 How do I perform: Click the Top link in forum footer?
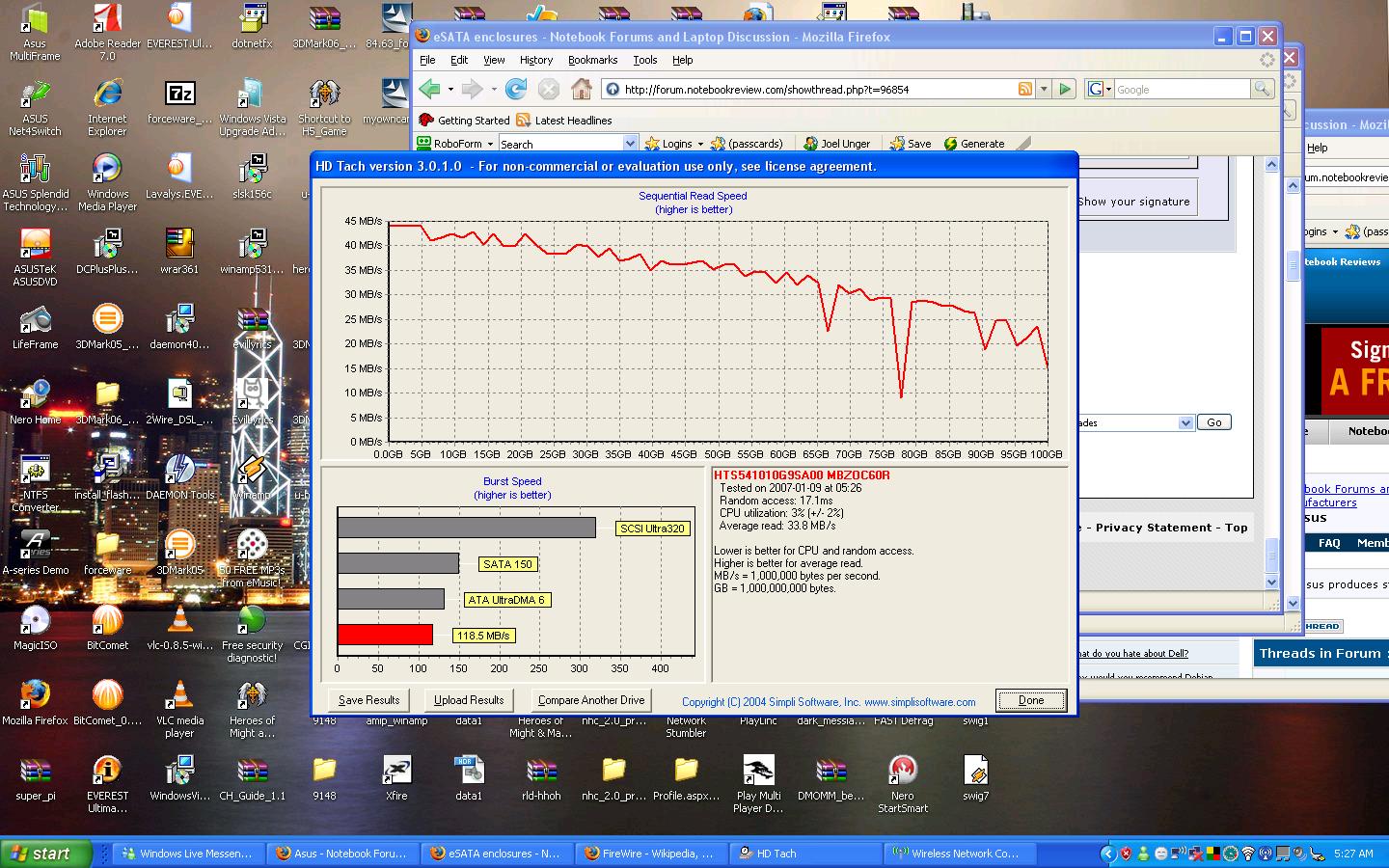coord(1237,528)
